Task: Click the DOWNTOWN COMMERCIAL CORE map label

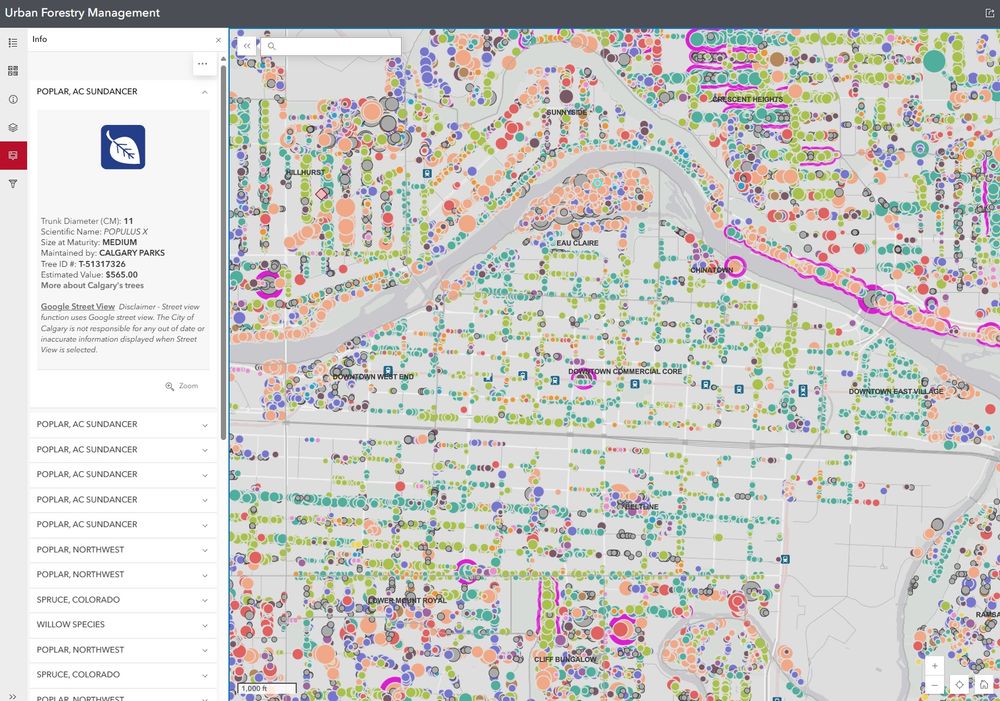Action: tap(625, 371)
